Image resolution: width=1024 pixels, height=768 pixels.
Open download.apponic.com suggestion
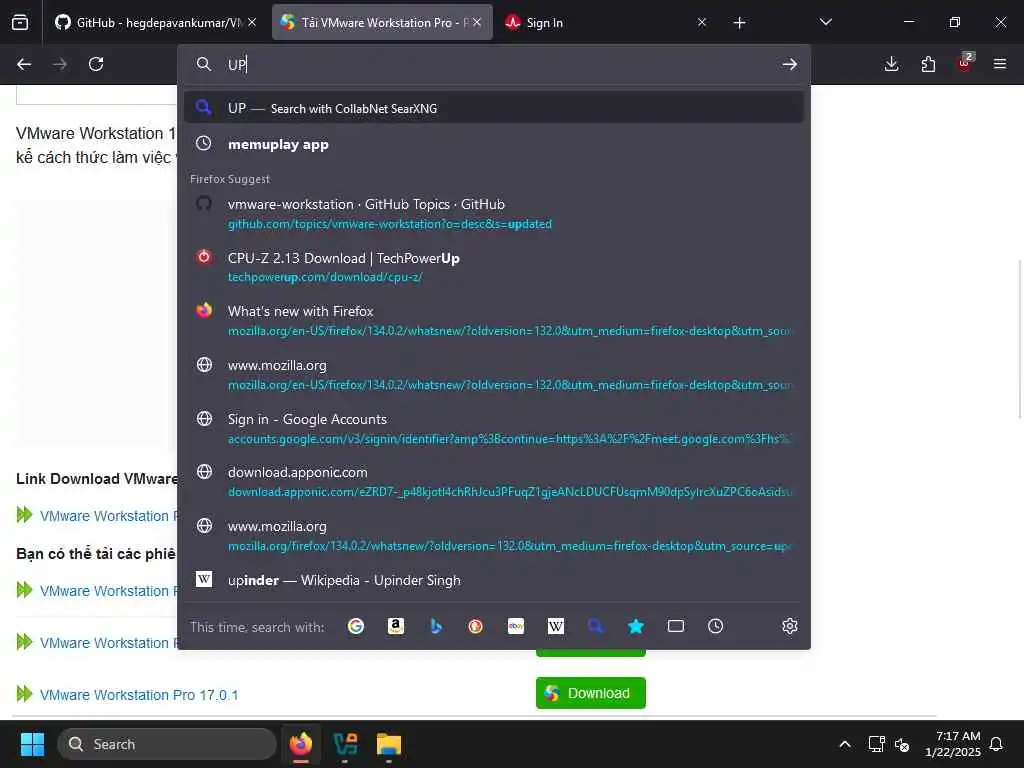click(494, 481)
